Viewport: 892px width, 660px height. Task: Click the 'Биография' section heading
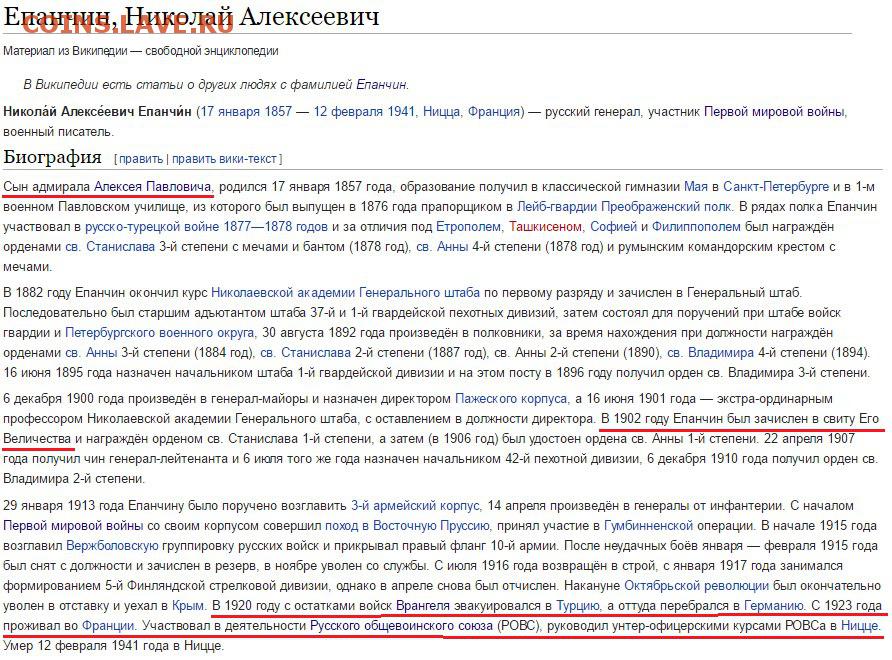click(x=52, y=157)
